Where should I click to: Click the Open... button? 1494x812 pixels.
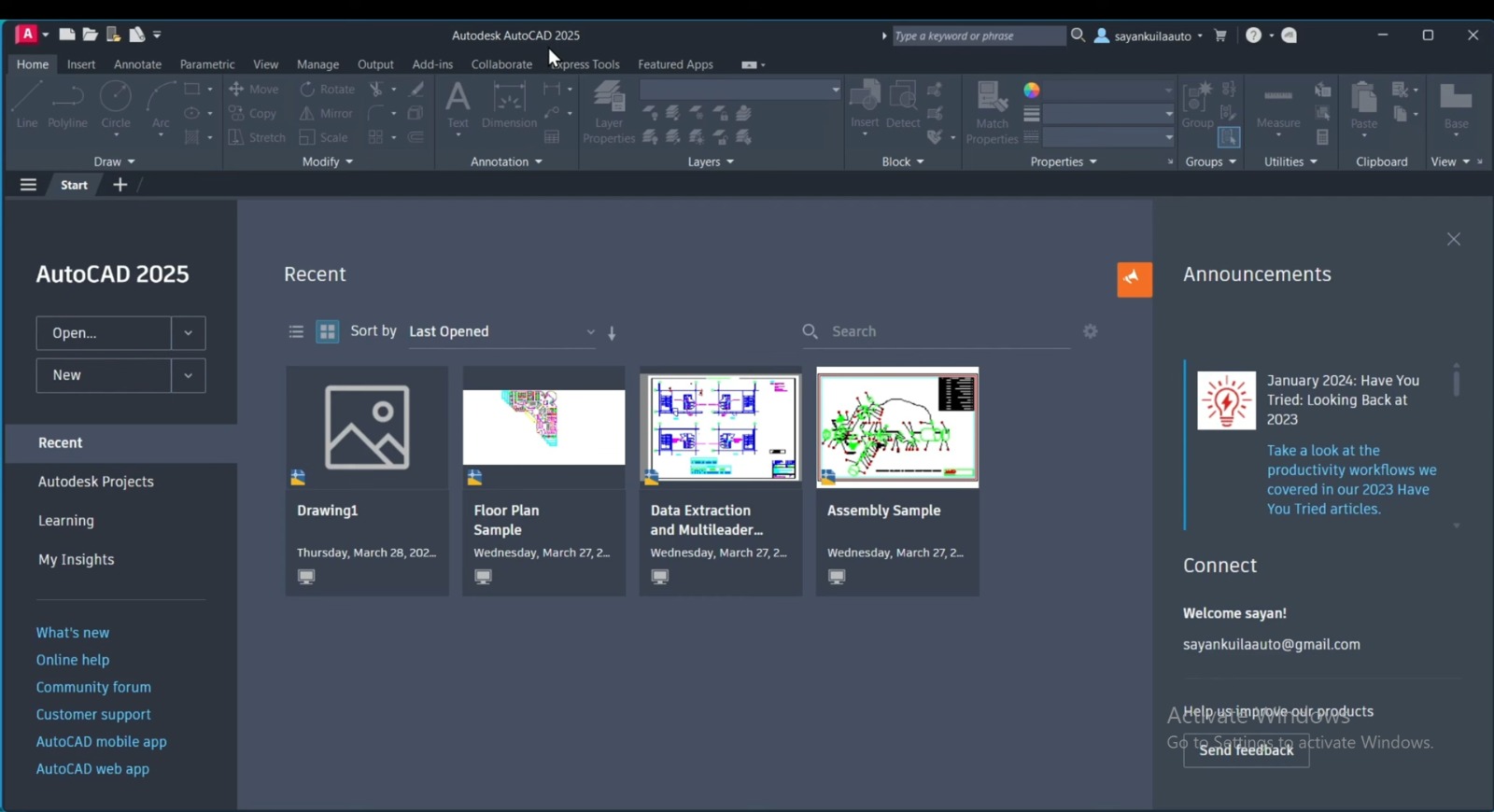(x=104, y=333)
